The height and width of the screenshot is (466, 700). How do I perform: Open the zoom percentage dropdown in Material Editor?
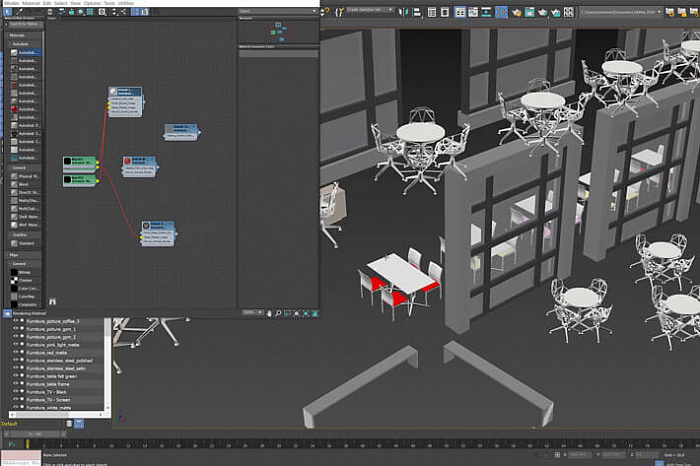[252, 312]
